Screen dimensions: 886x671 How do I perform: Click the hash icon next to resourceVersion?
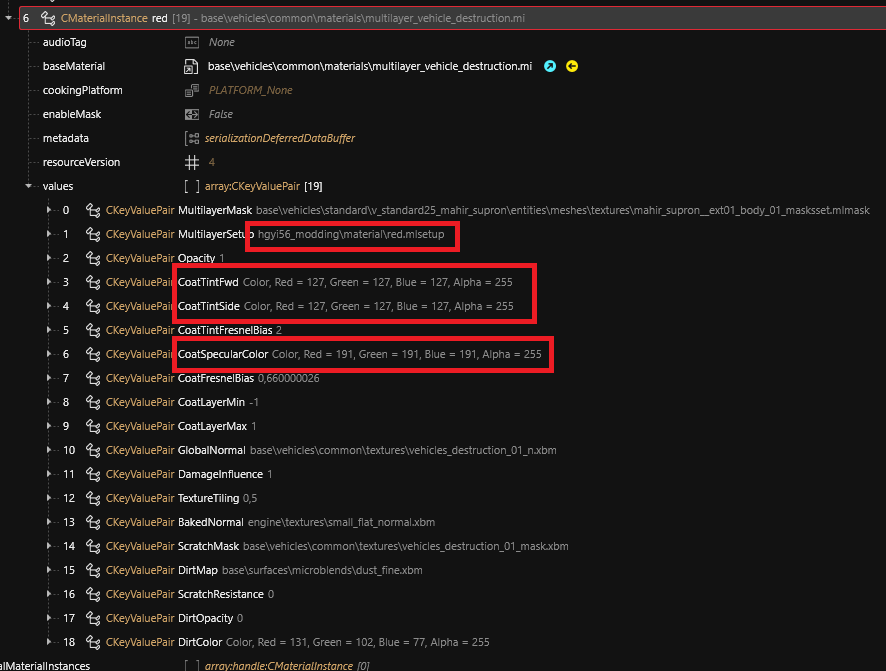192,162
